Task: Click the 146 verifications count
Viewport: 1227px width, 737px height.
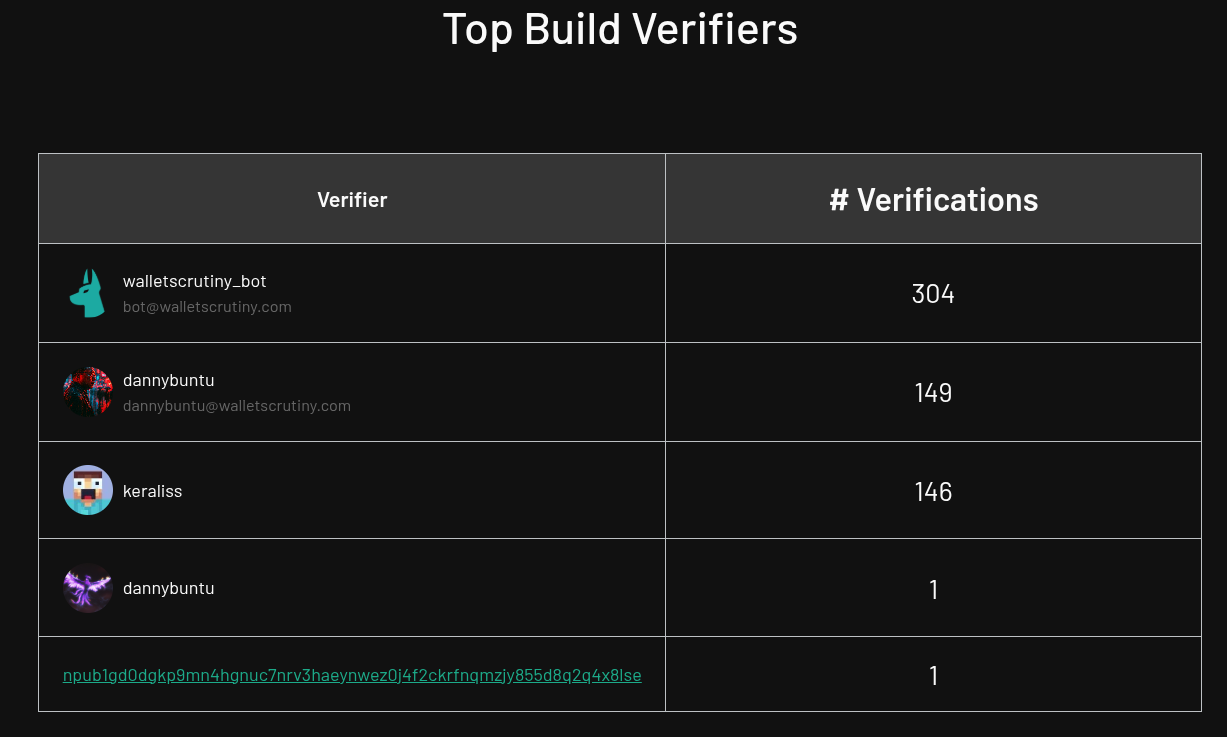Action: pos(933,492)
